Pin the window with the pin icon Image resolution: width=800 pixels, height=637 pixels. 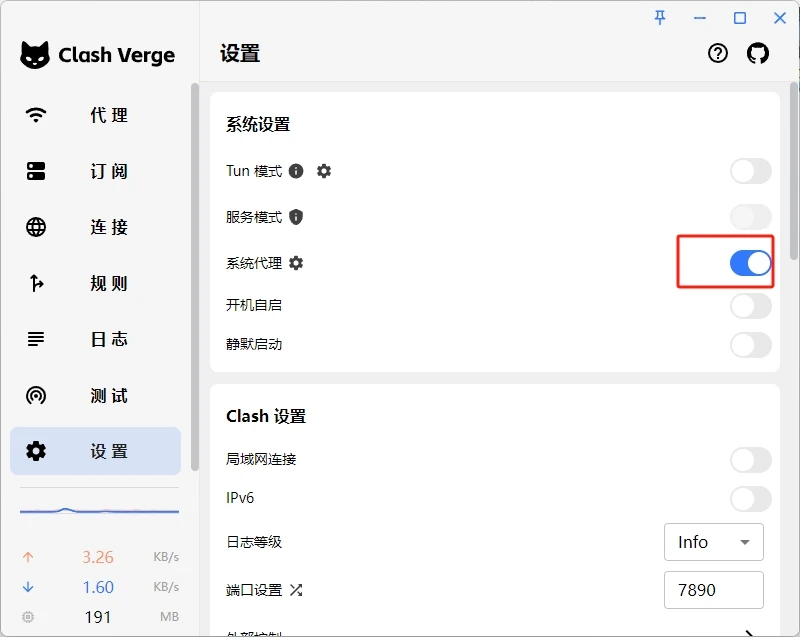(x=660, y=18)
